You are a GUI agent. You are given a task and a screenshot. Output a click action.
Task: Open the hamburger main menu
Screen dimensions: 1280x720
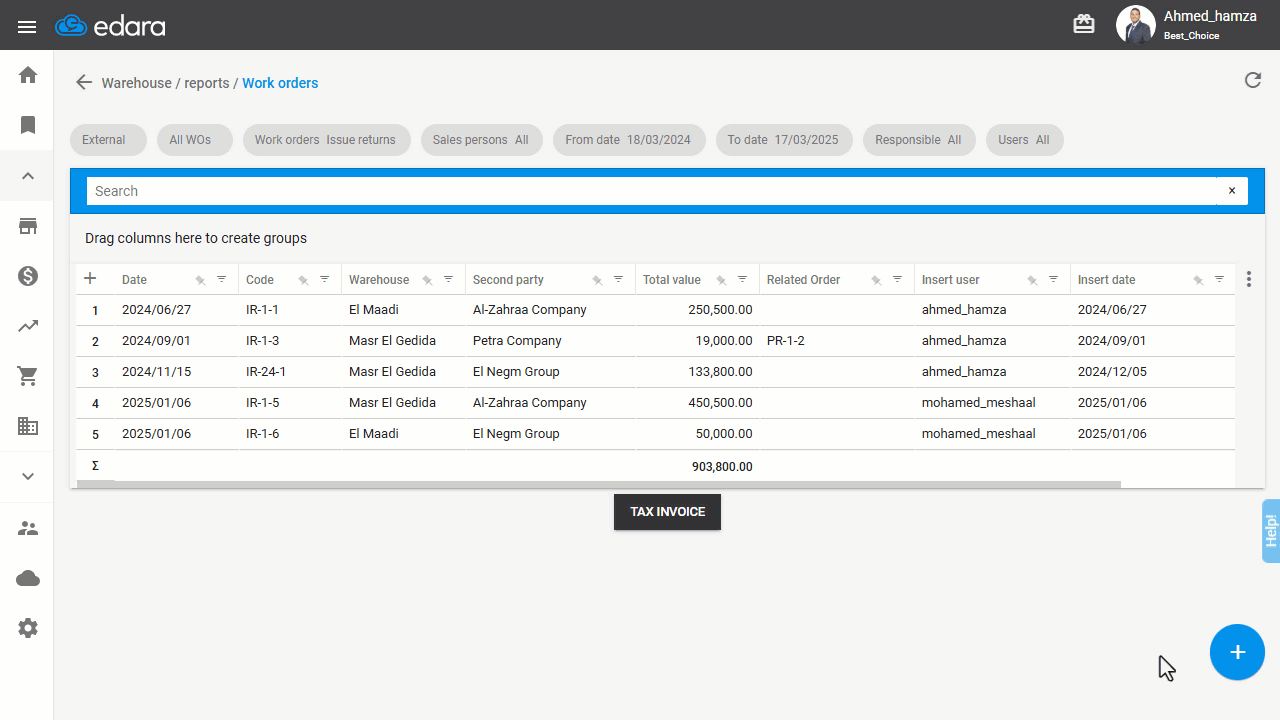(x=27, y=27)
